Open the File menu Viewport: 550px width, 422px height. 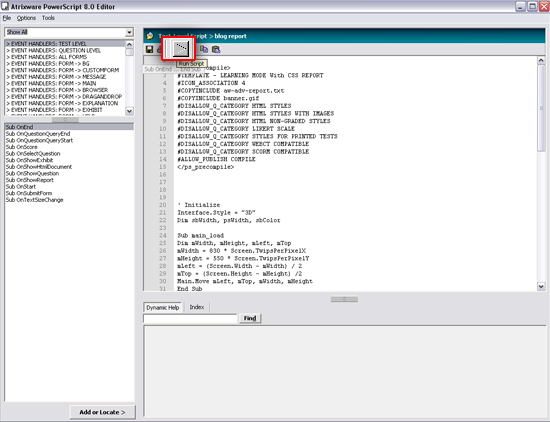point(7,18)
